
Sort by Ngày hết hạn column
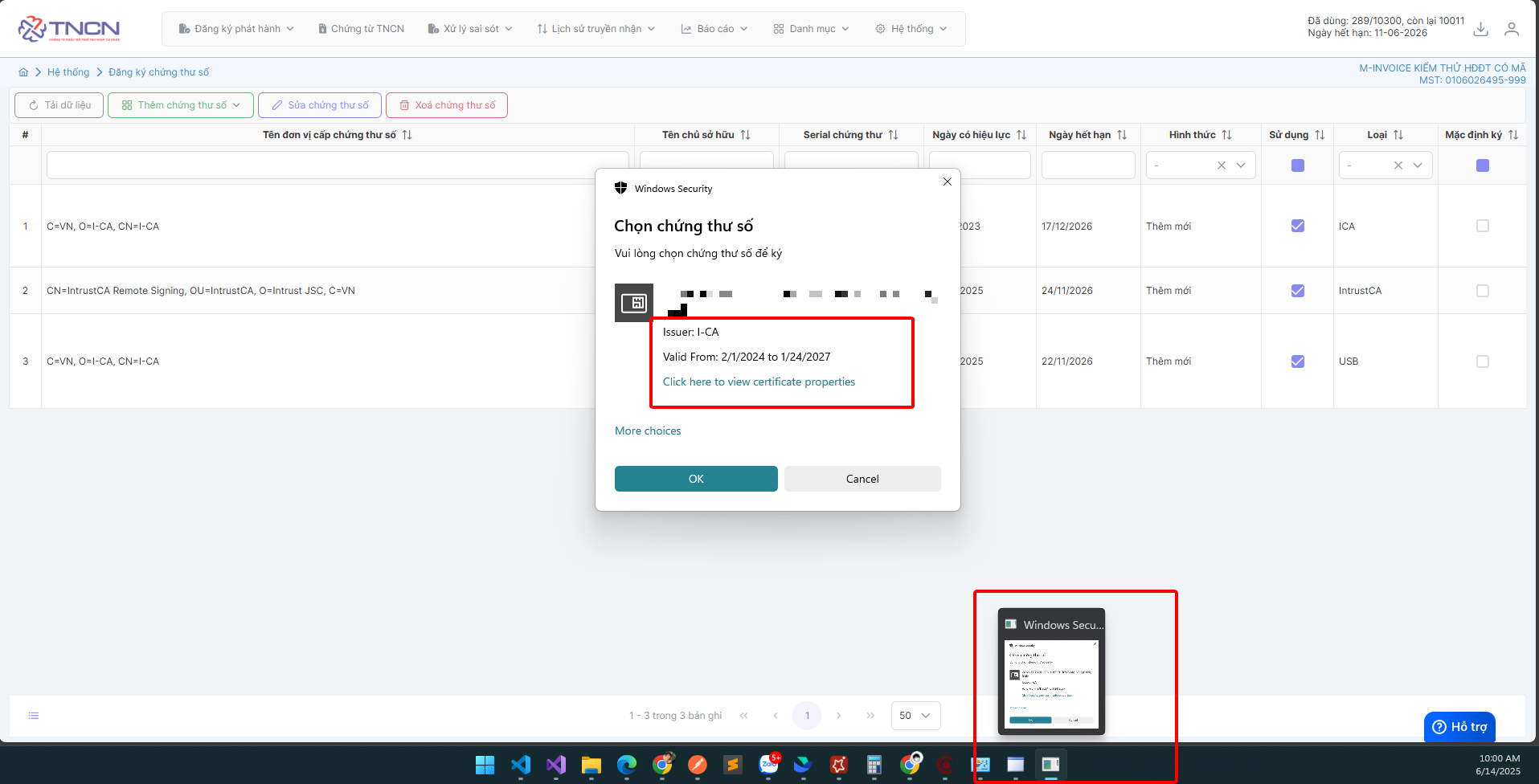pos(1122,135)
